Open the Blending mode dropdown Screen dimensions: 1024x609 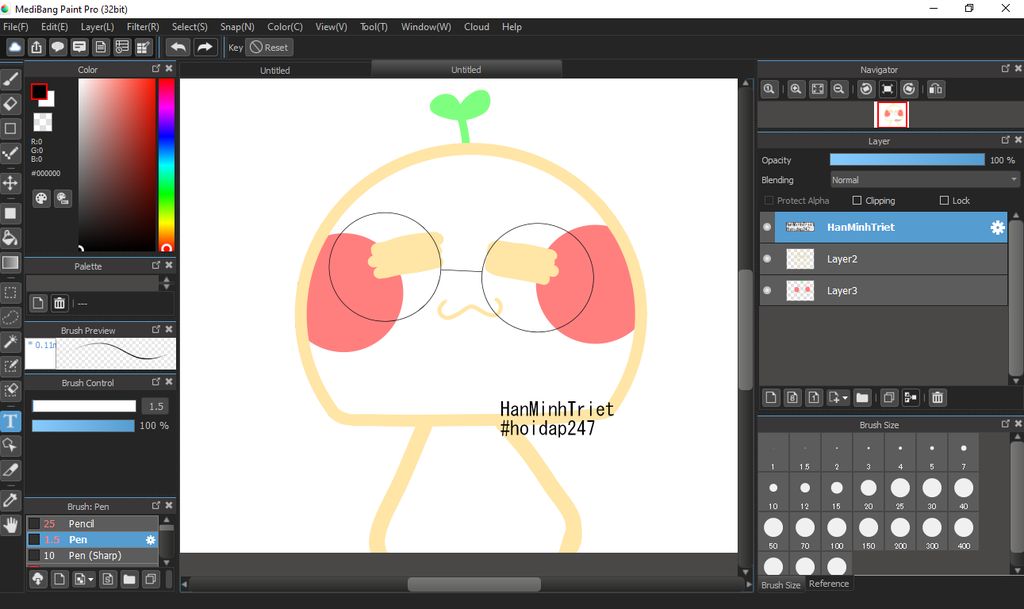(x=924, y=180)
